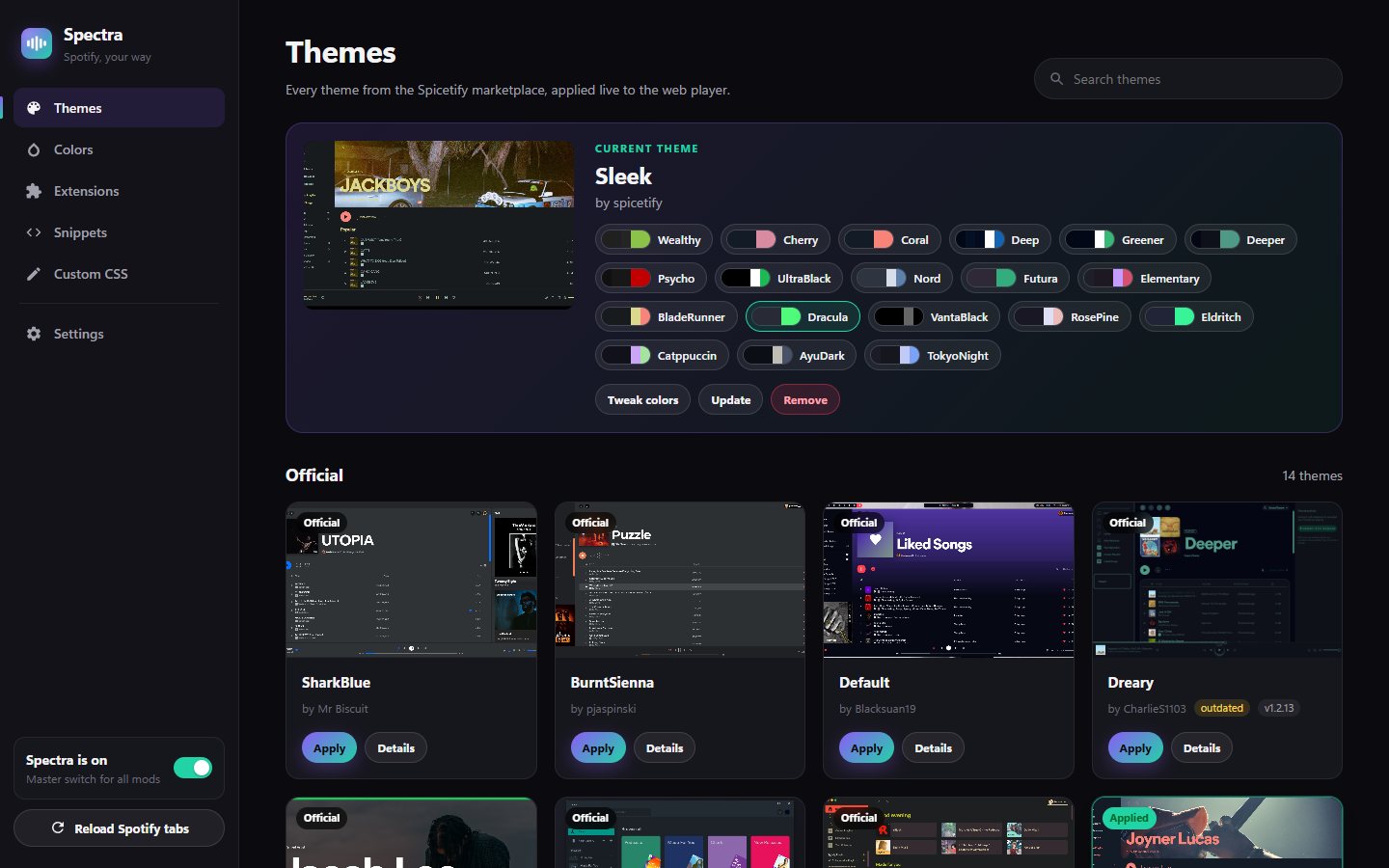The image size is (1389, 868).
Task: Click the Tweak colors button
Action: click(x=642, y=400)
